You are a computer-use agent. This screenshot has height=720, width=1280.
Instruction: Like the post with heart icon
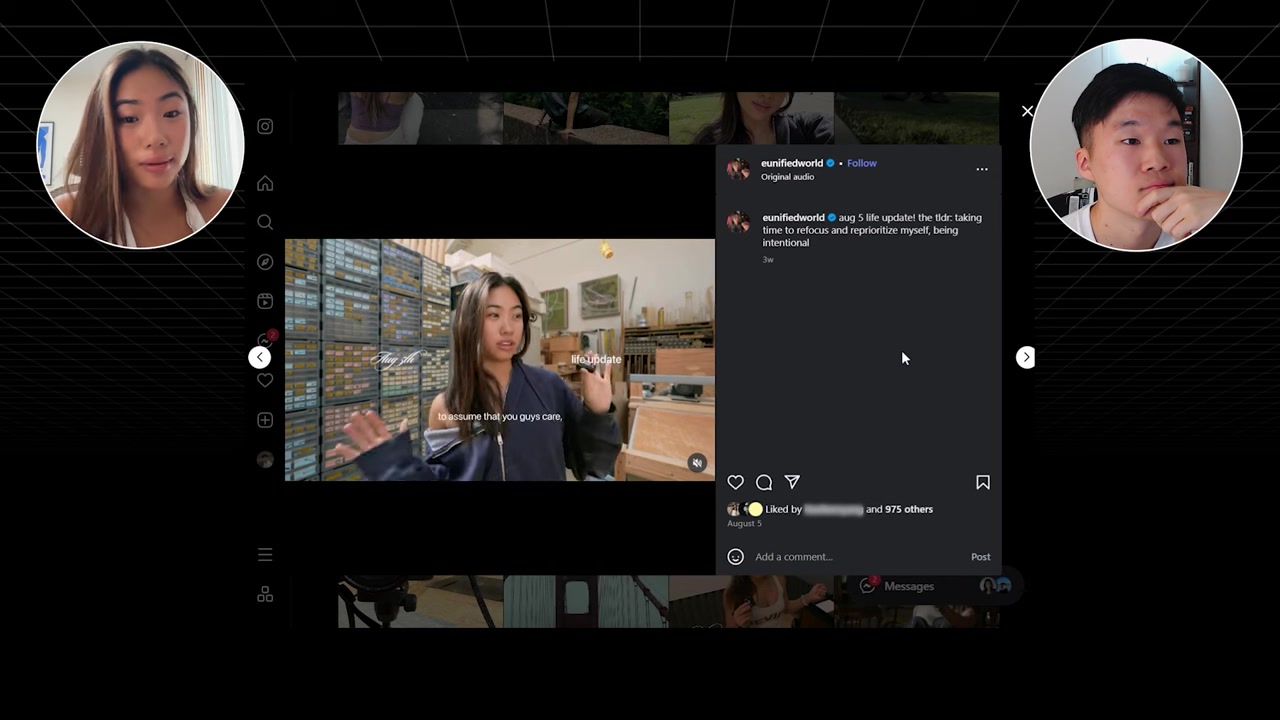[736, 482]
